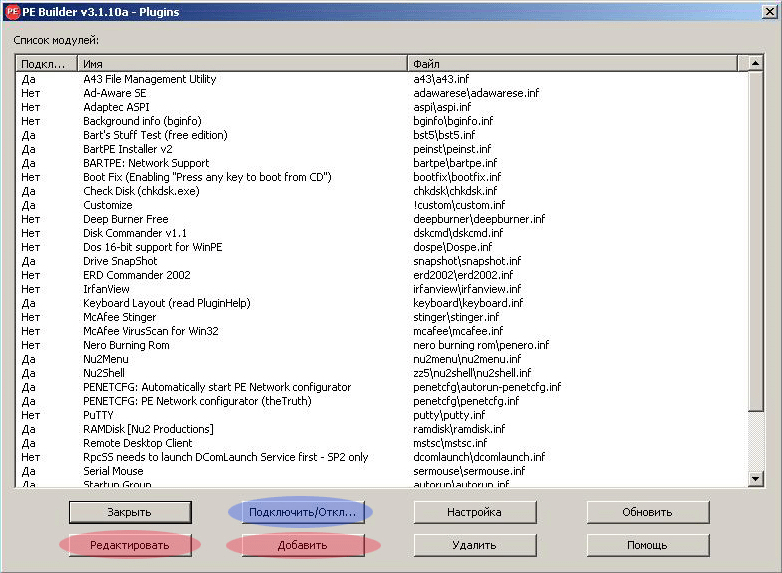Click file path bootfix\bootfix.inf
The width and height of the screenshot is (782, 573).
coord(457,177)
